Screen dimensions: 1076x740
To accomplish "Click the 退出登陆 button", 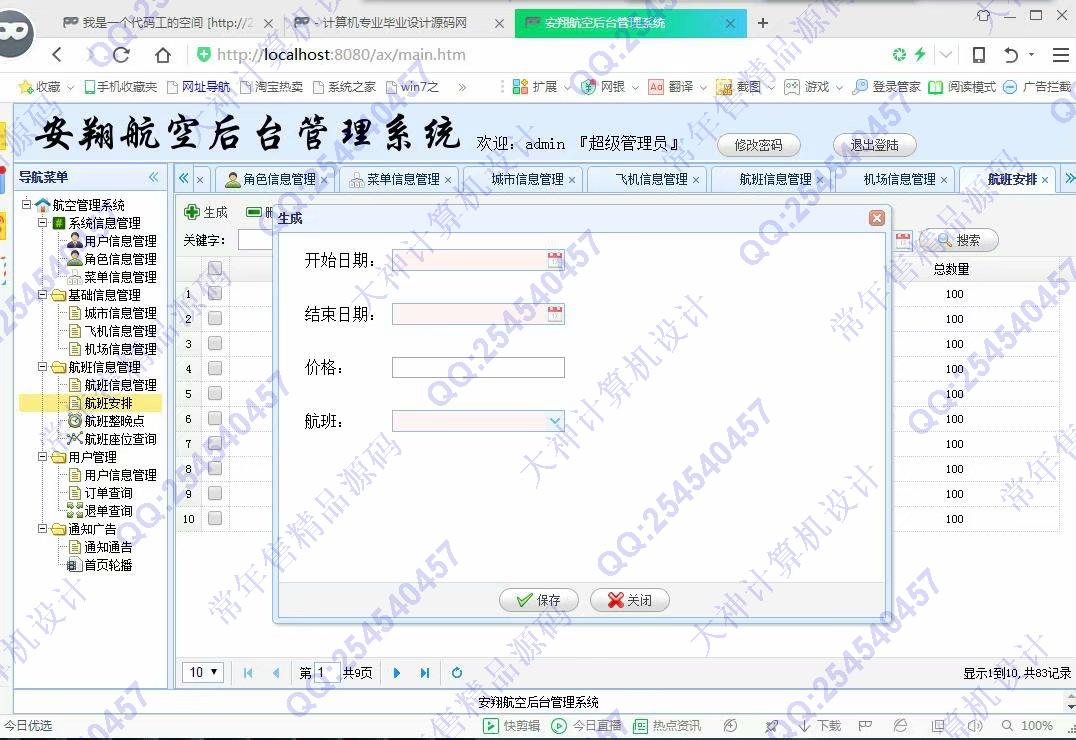I will [874, 145].
